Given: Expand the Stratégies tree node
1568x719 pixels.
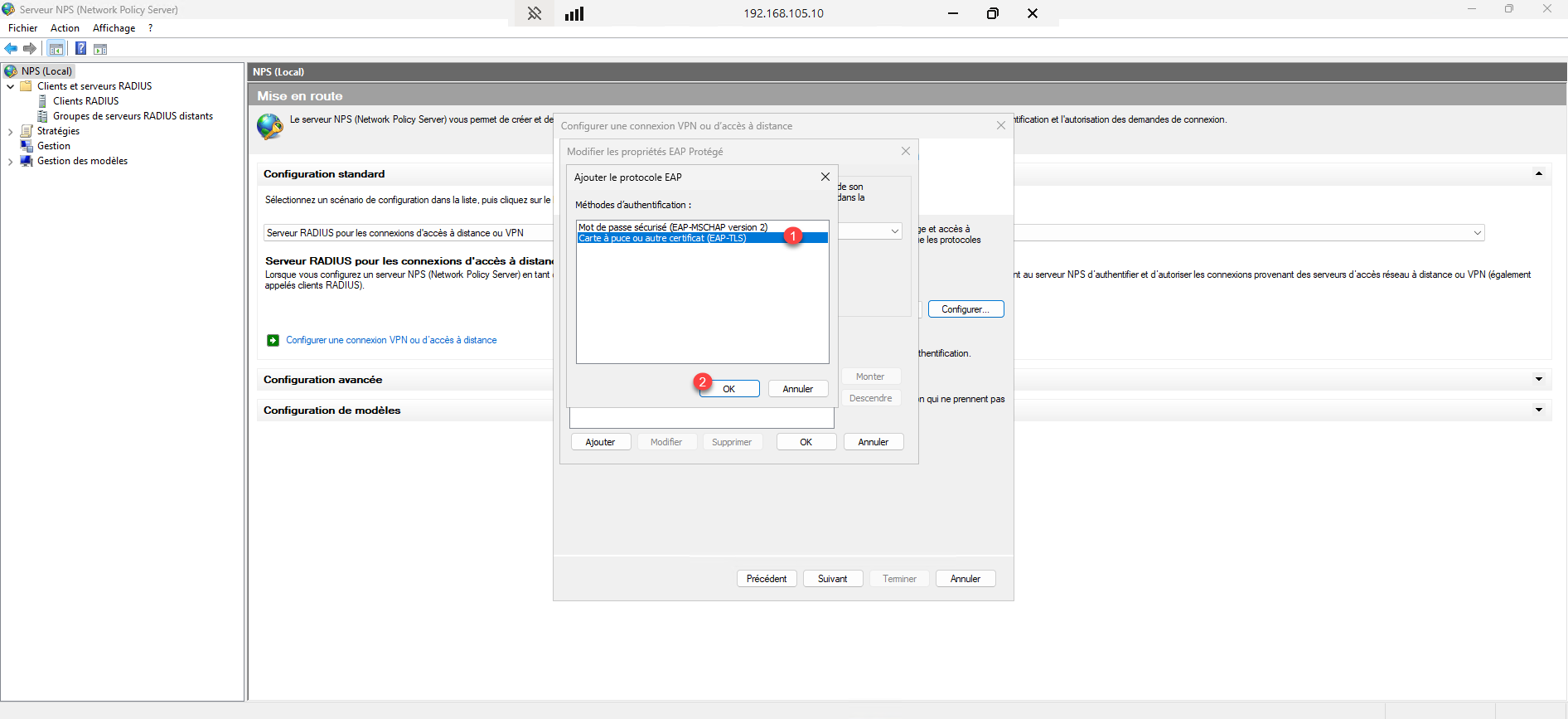Looking at the screenshot, I should point(10,131).
